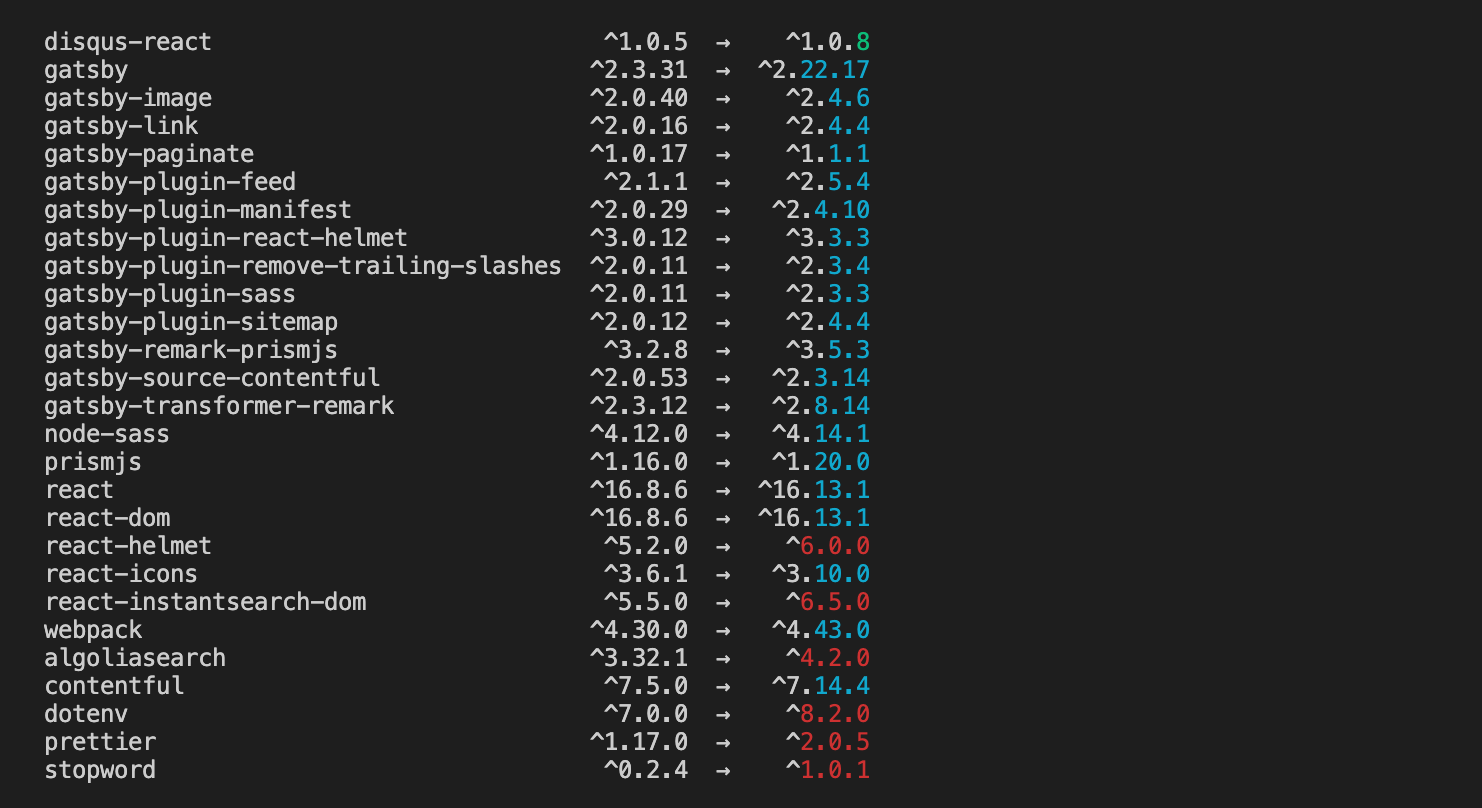
Task: Select the gatsby-image package name
Action: (x=128, y=98)
